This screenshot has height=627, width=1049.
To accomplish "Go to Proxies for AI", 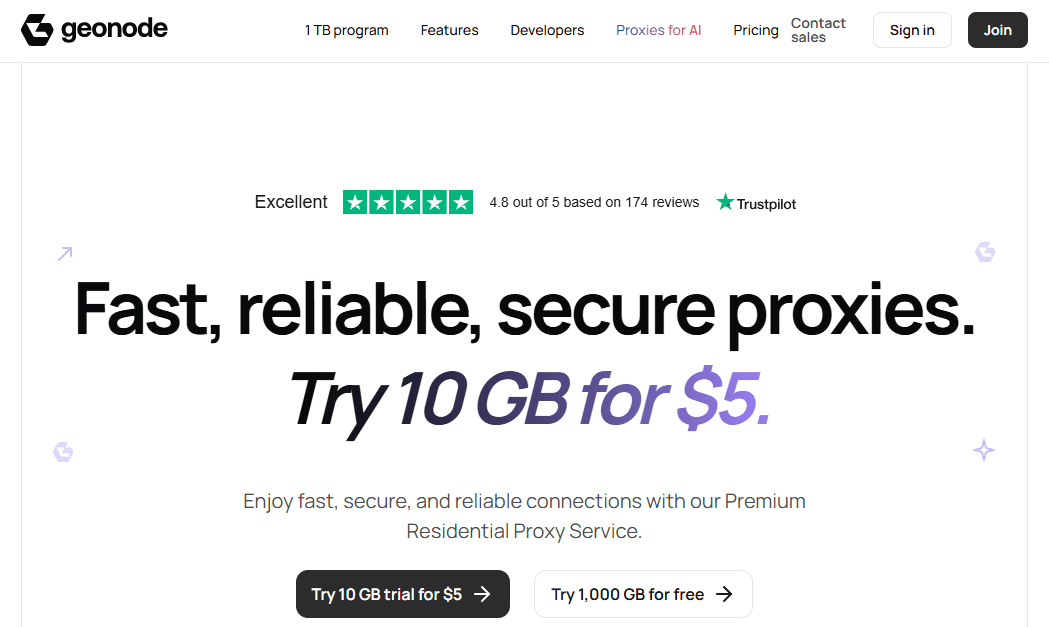I will tap(658, 30).
